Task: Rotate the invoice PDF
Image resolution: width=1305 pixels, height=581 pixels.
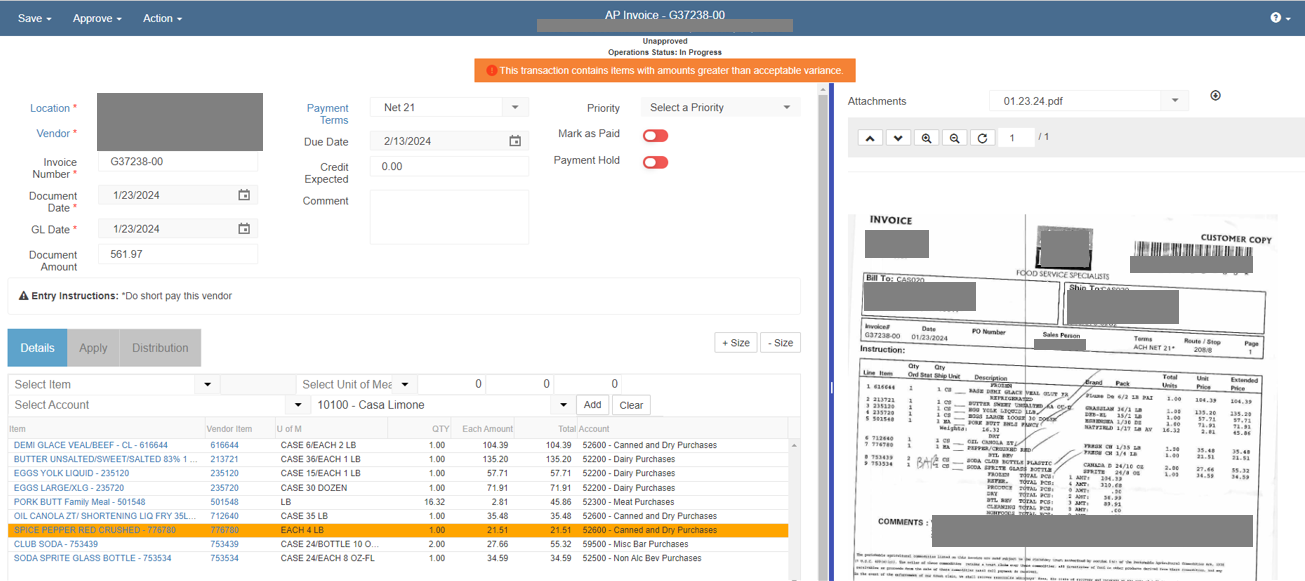Action: [x=982, y=138]
